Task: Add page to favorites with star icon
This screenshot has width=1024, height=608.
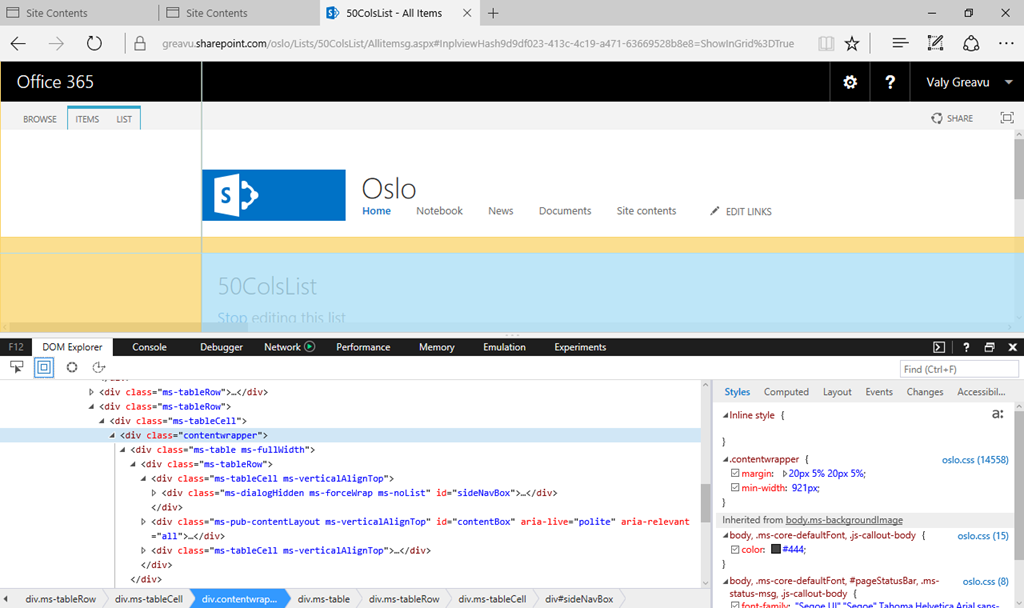Action: tap(852, 43)
